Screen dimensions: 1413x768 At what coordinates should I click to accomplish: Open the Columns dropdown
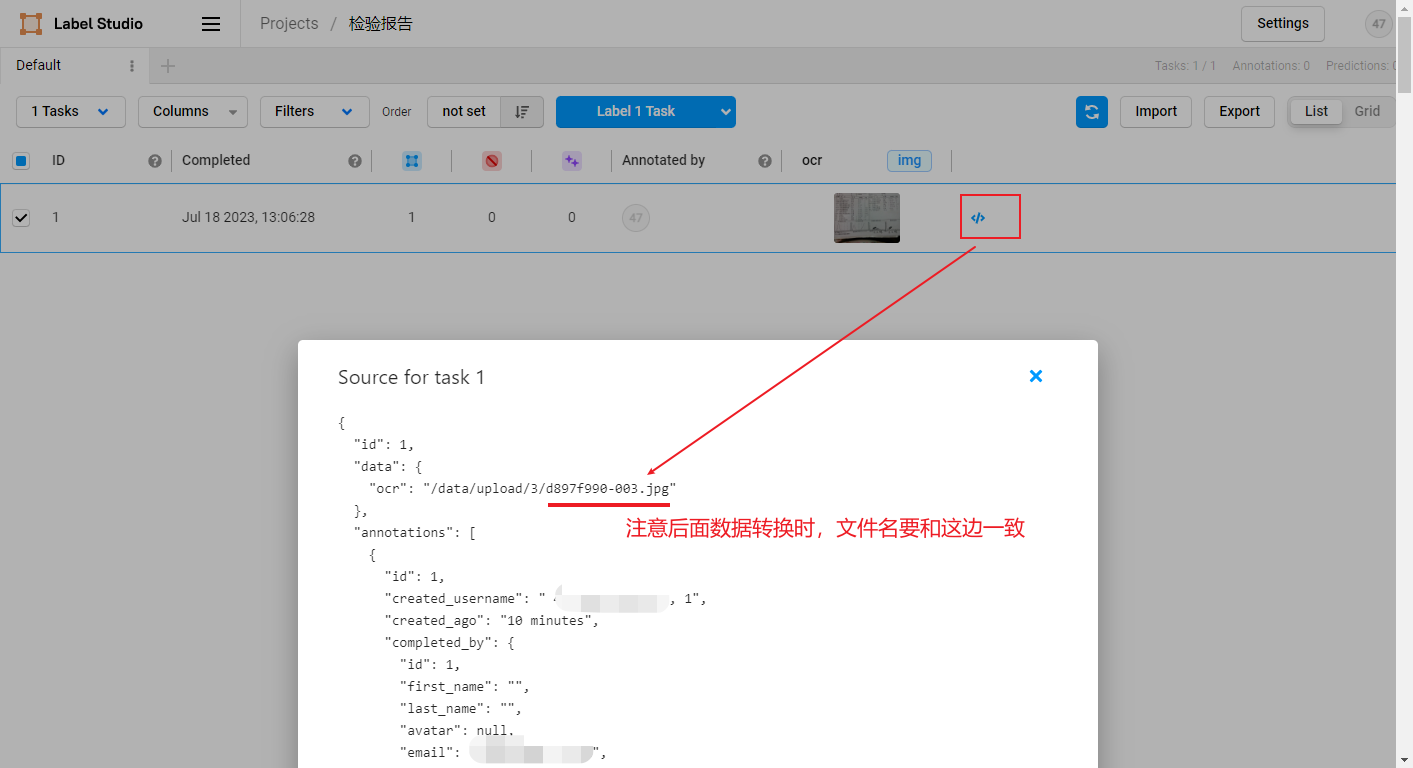click(x=193, y=112)
